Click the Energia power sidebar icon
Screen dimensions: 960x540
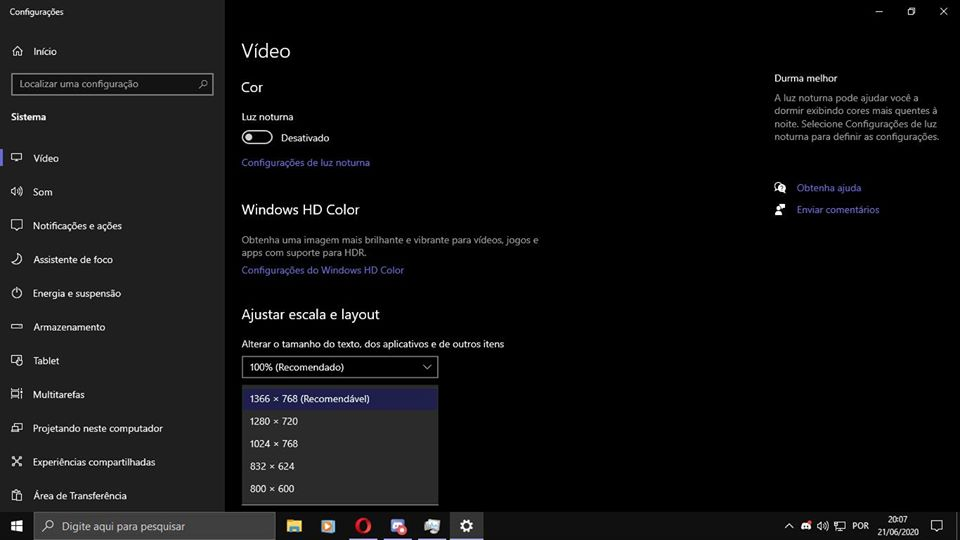17,293
